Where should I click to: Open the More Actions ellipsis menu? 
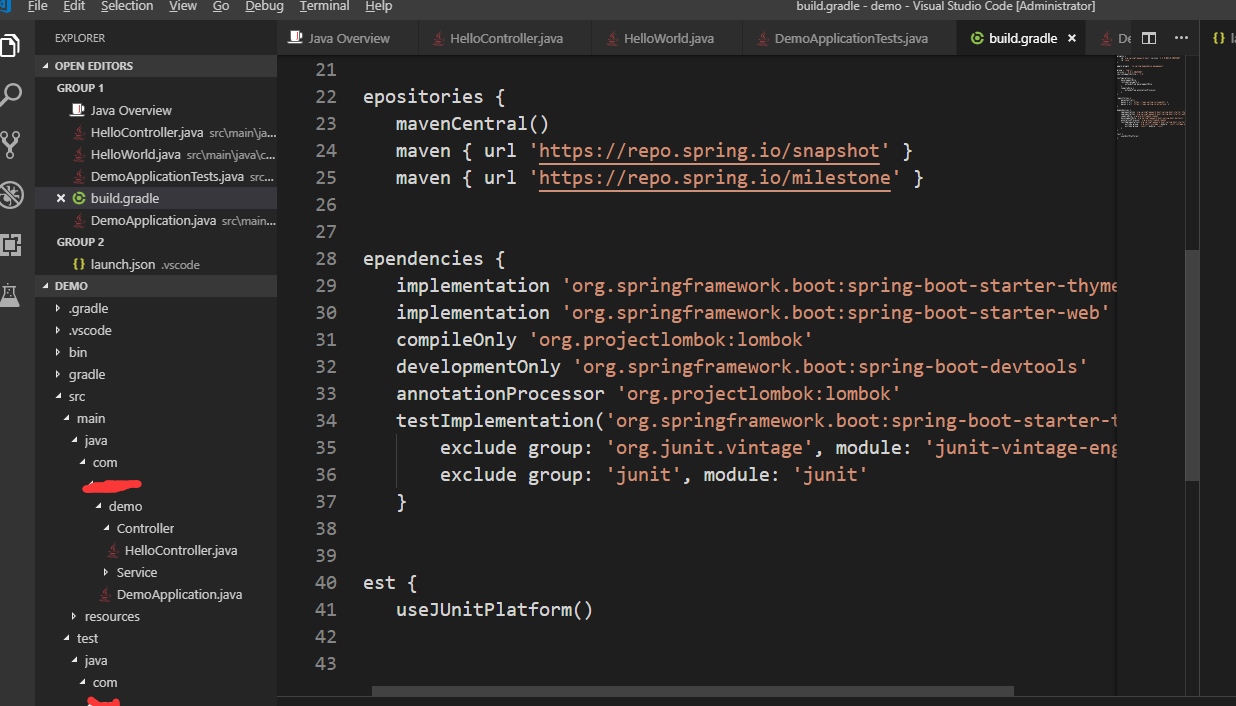click(1182, 38)
